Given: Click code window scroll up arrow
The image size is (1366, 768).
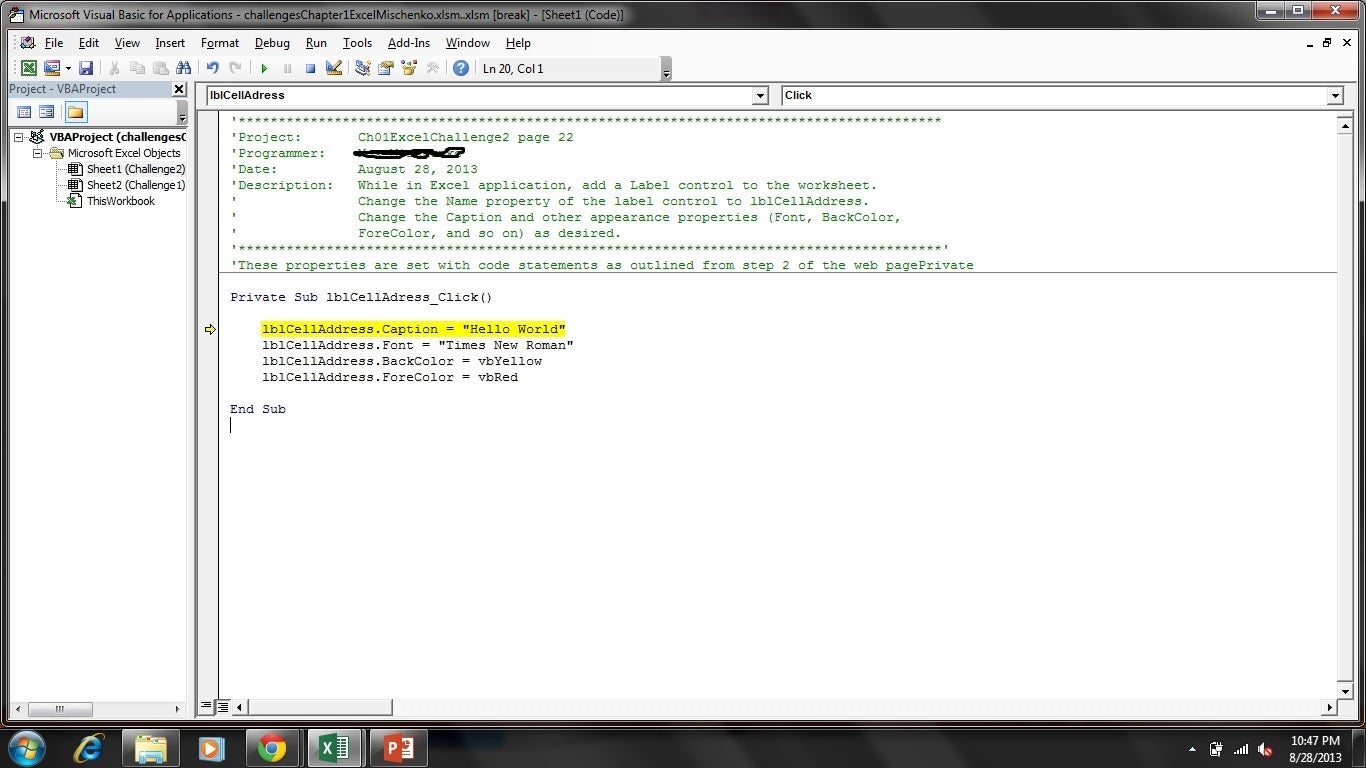Looking at the screenshot, I should tap(1345, 125).
